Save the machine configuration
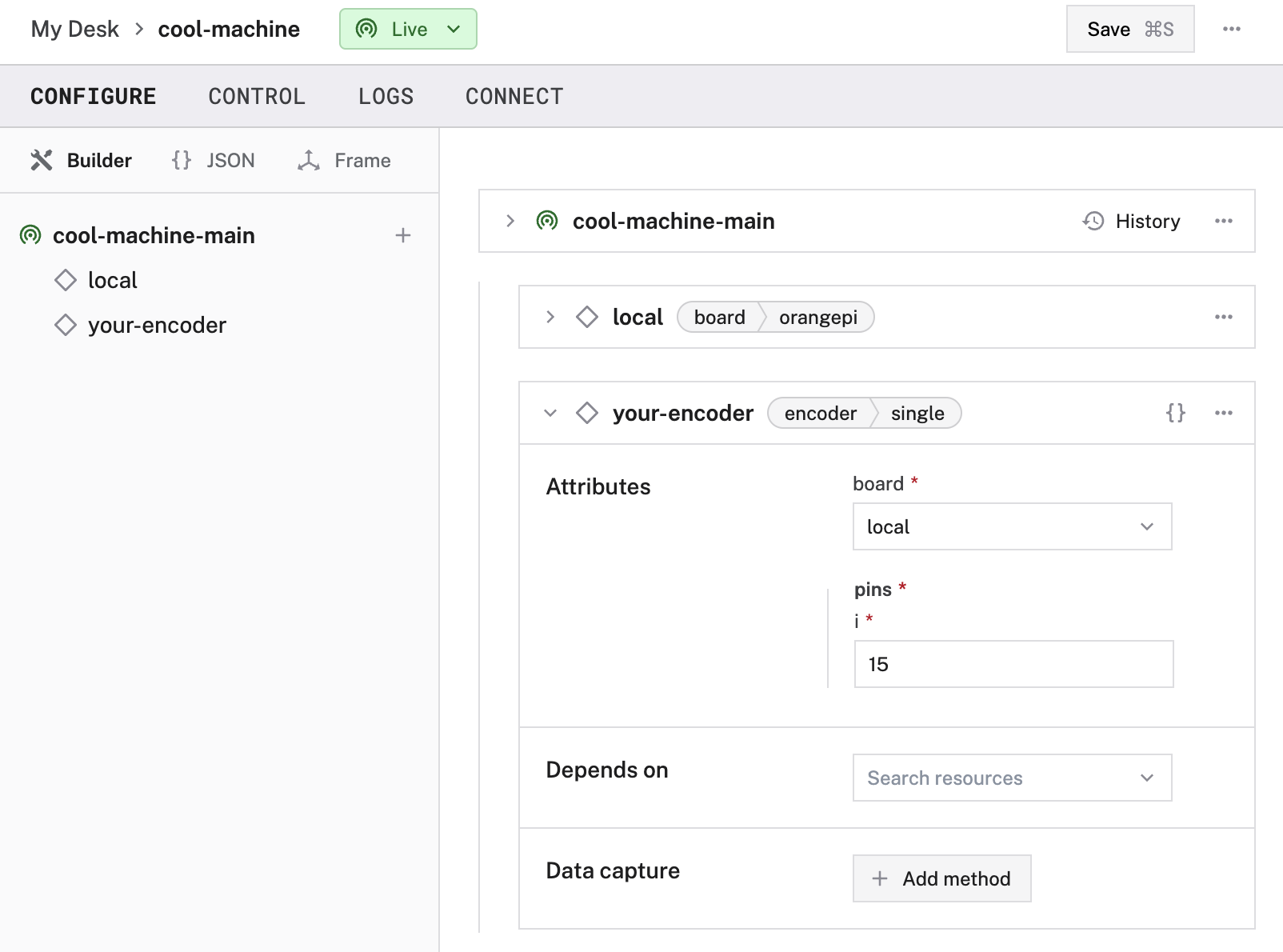1283x952 pixels. click(1129, 29)
